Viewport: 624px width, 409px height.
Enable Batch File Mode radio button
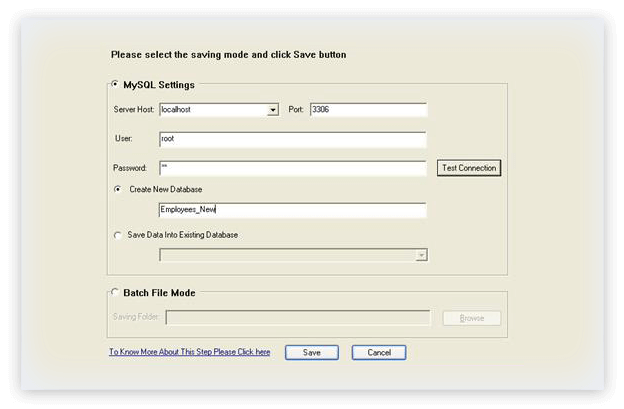pyautogui.click(x=115, y=292)
